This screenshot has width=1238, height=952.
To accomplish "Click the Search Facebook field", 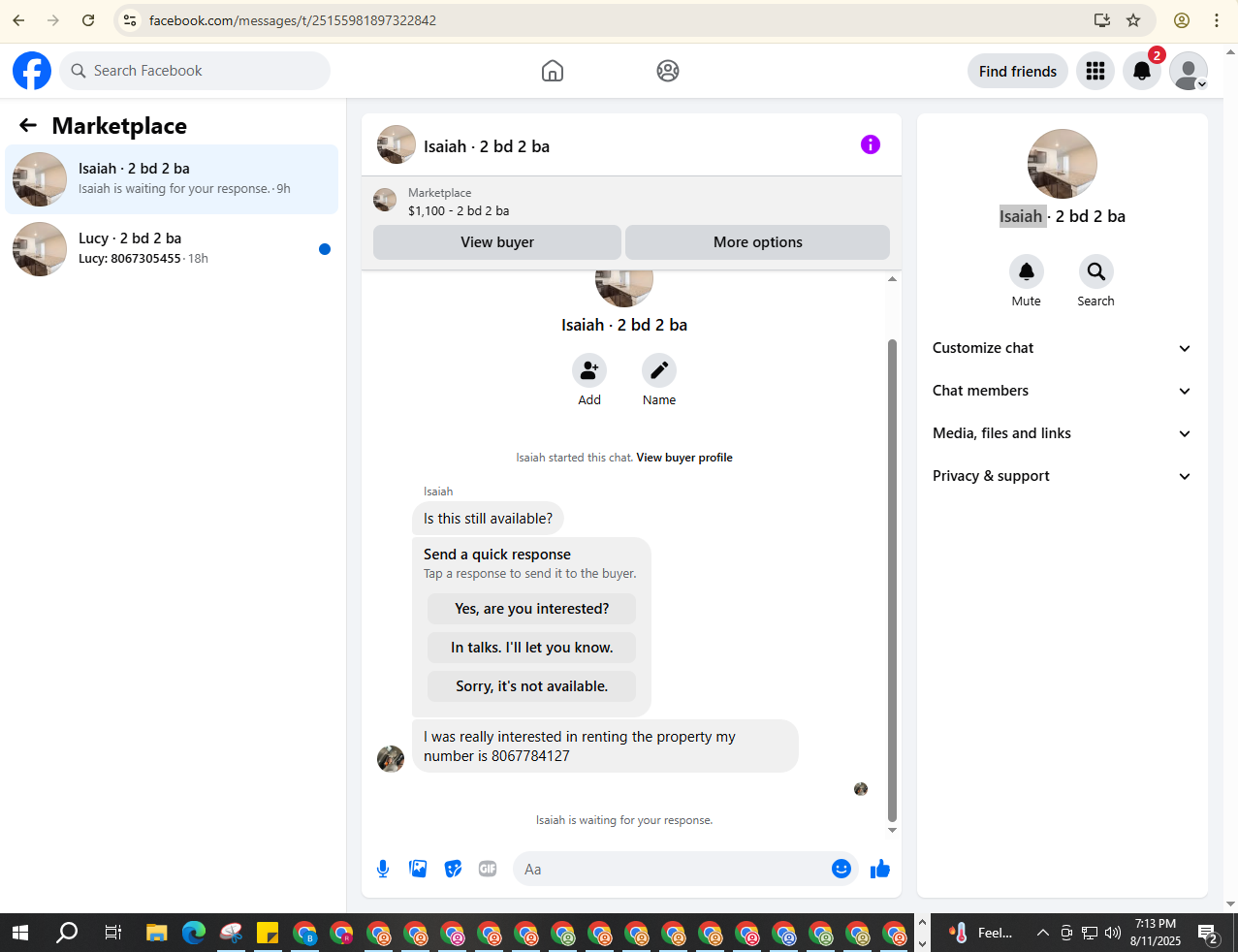I will (x=195, y=71).
